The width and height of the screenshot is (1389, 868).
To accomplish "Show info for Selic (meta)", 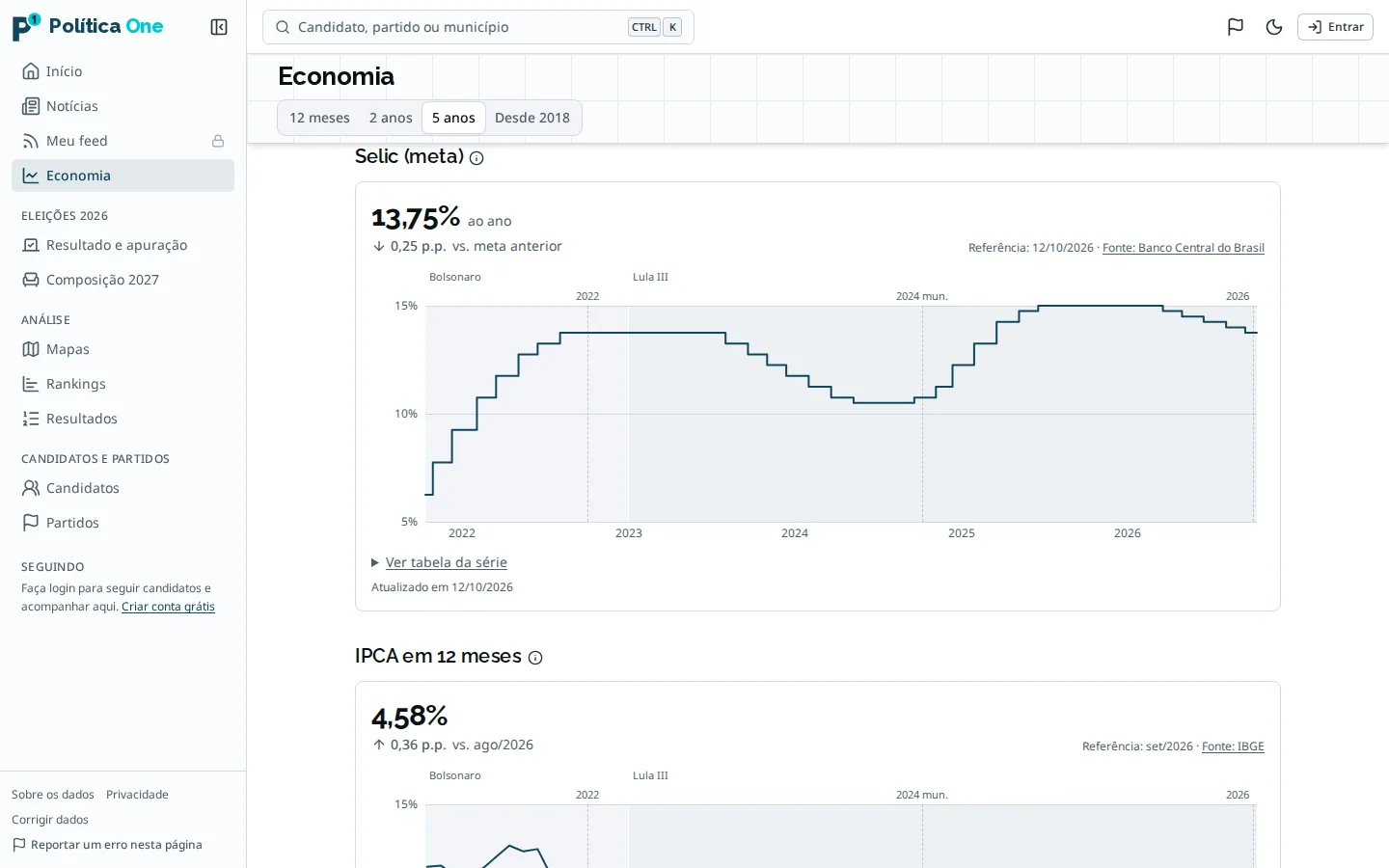I will (477, 158).
